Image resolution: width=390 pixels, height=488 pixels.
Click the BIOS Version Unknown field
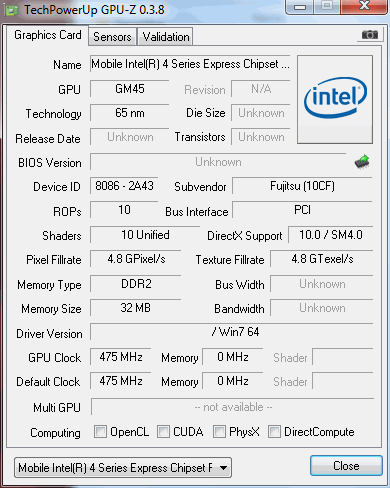[x=218, y=162]
